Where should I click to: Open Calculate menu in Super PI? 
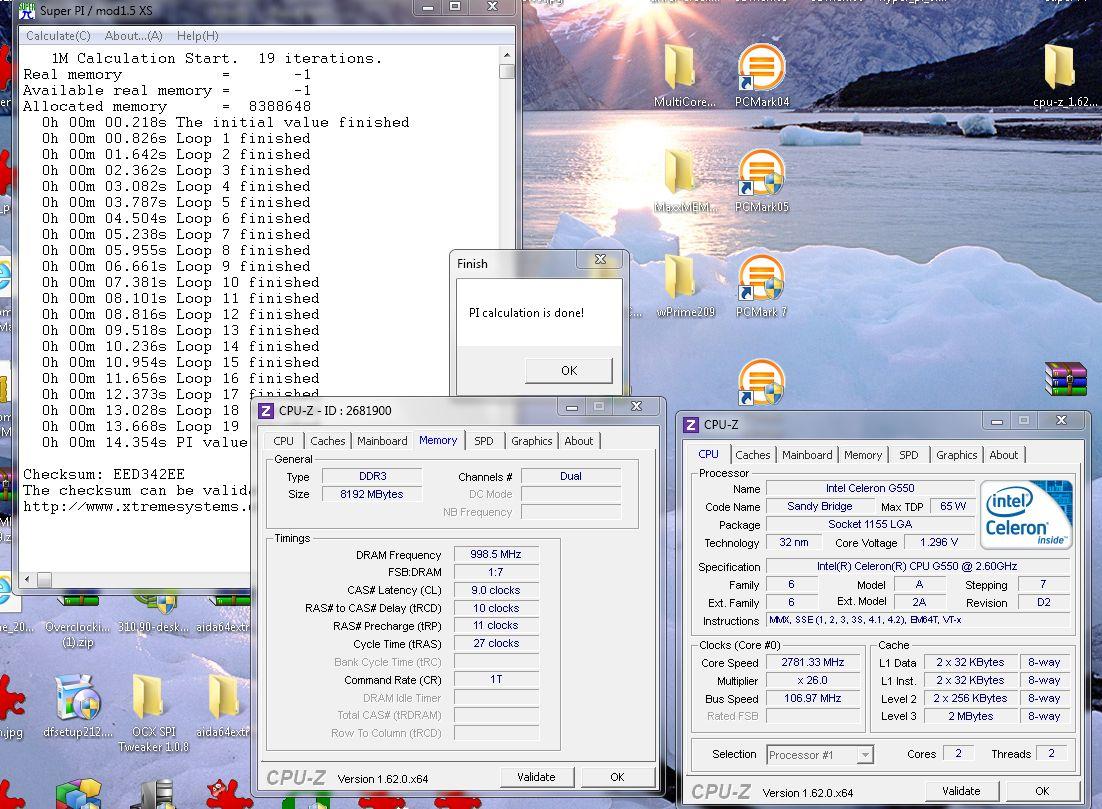tap(58, 36)
